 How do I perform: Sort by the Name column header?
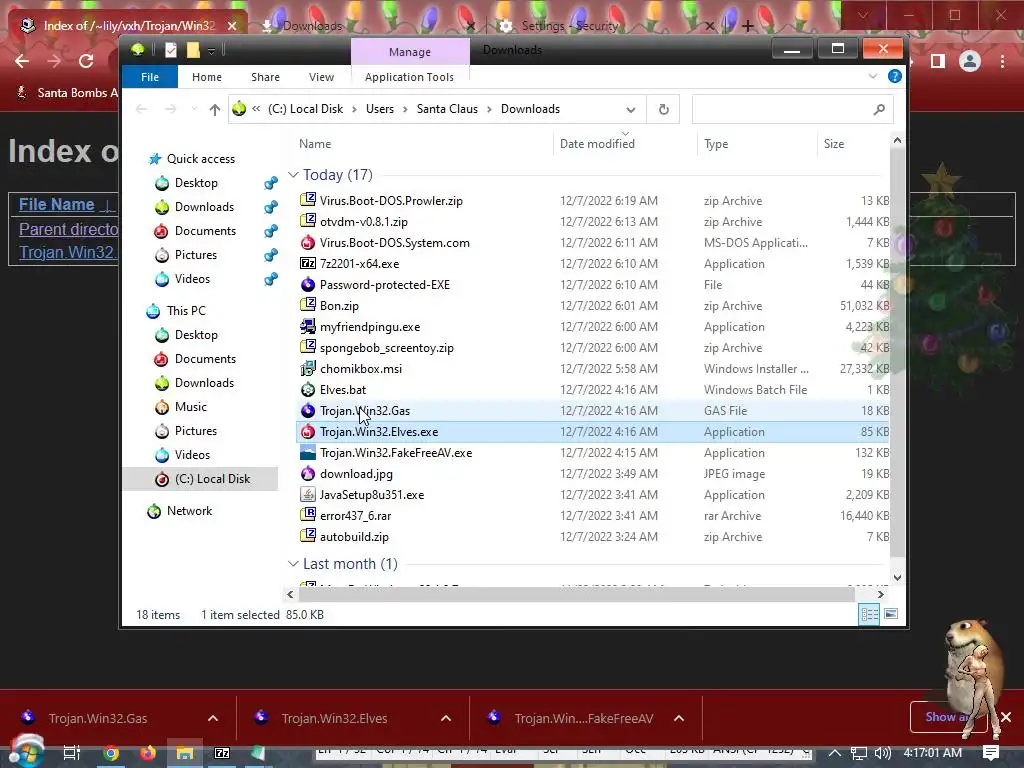315,144
